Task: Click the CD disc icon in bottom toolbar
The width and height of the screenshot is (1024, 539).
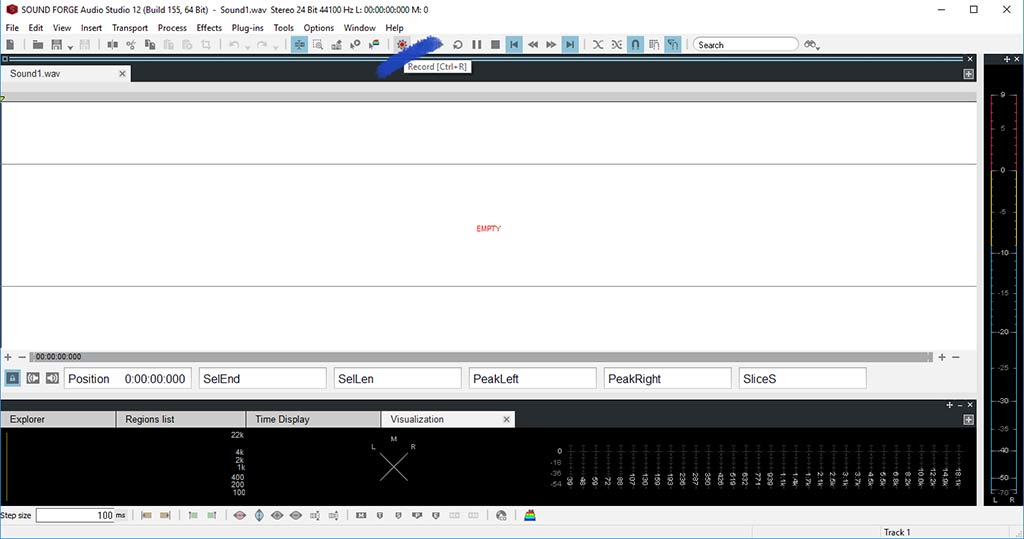Action: click(x=502, y=515)
